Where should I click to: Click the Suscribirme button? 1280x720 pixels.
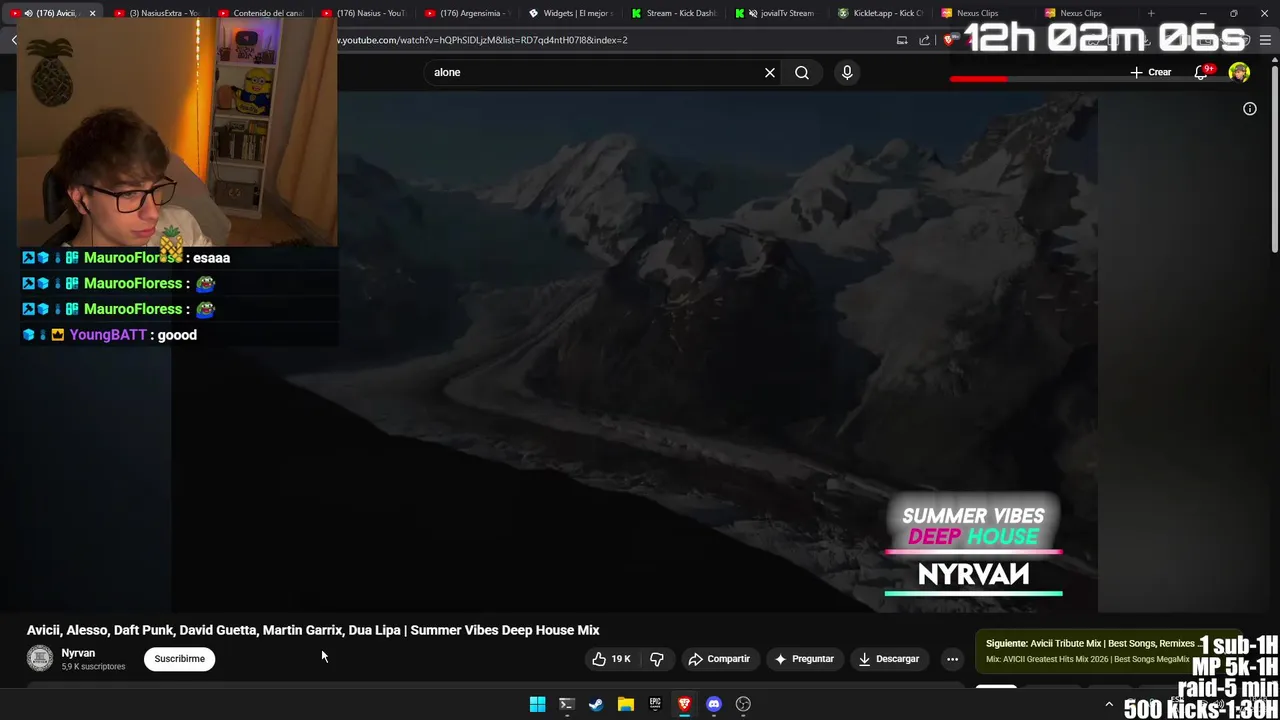(x=180, y=659)
